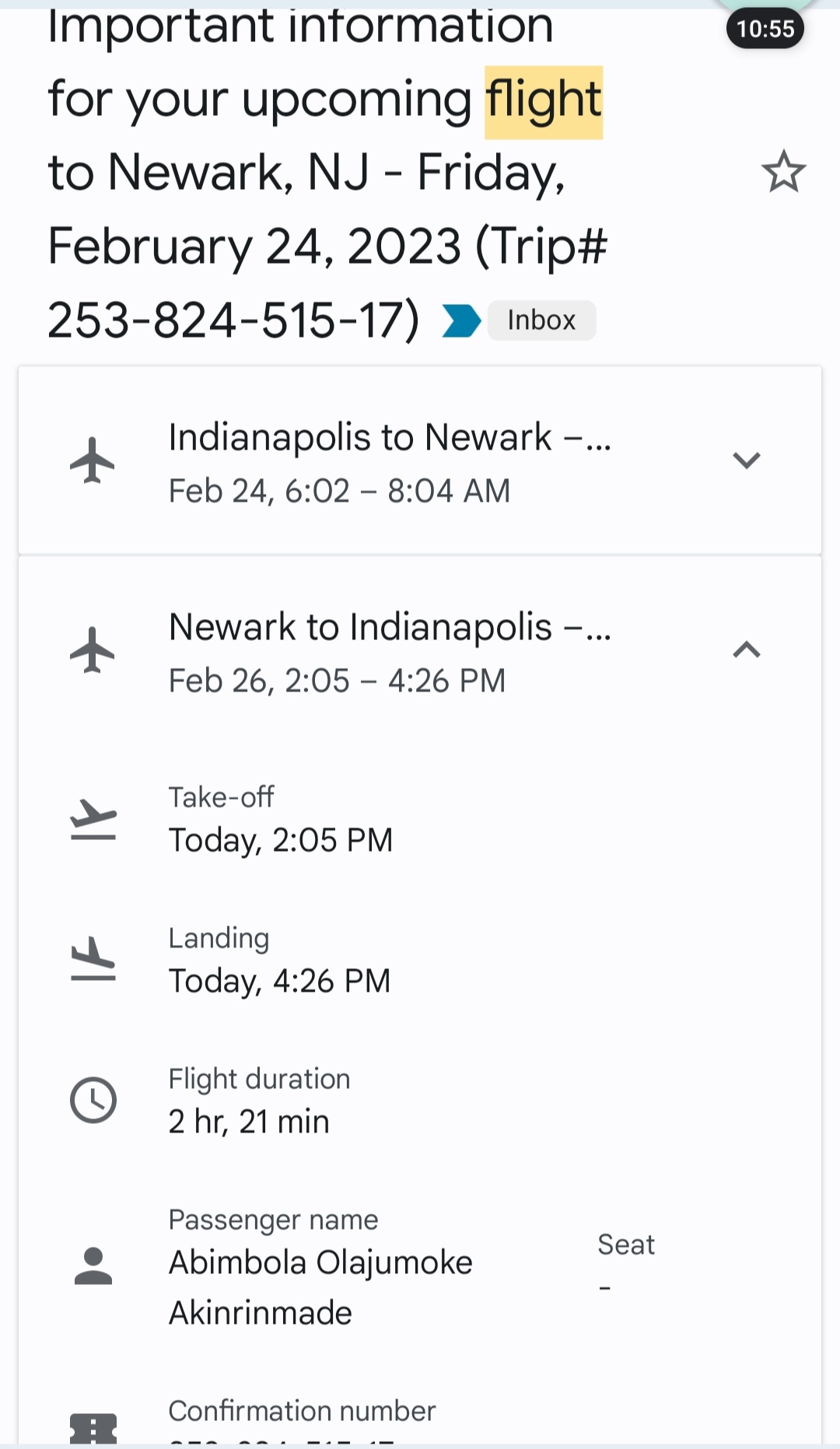Star this flight email
This screenshot has height=1449, width=840.
pyautogui.click(x=783, y=172)
